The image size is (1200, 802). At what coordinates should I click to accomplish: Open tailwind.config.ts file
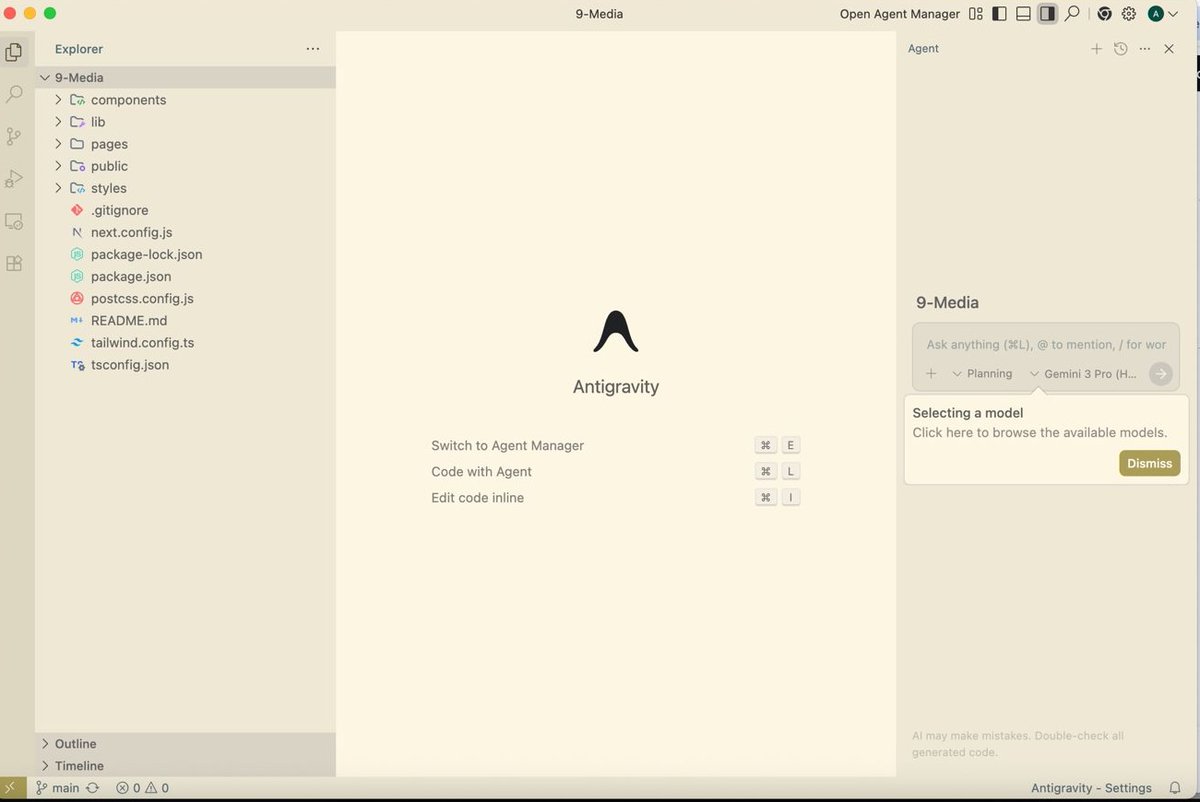click(x=185, y=342)
